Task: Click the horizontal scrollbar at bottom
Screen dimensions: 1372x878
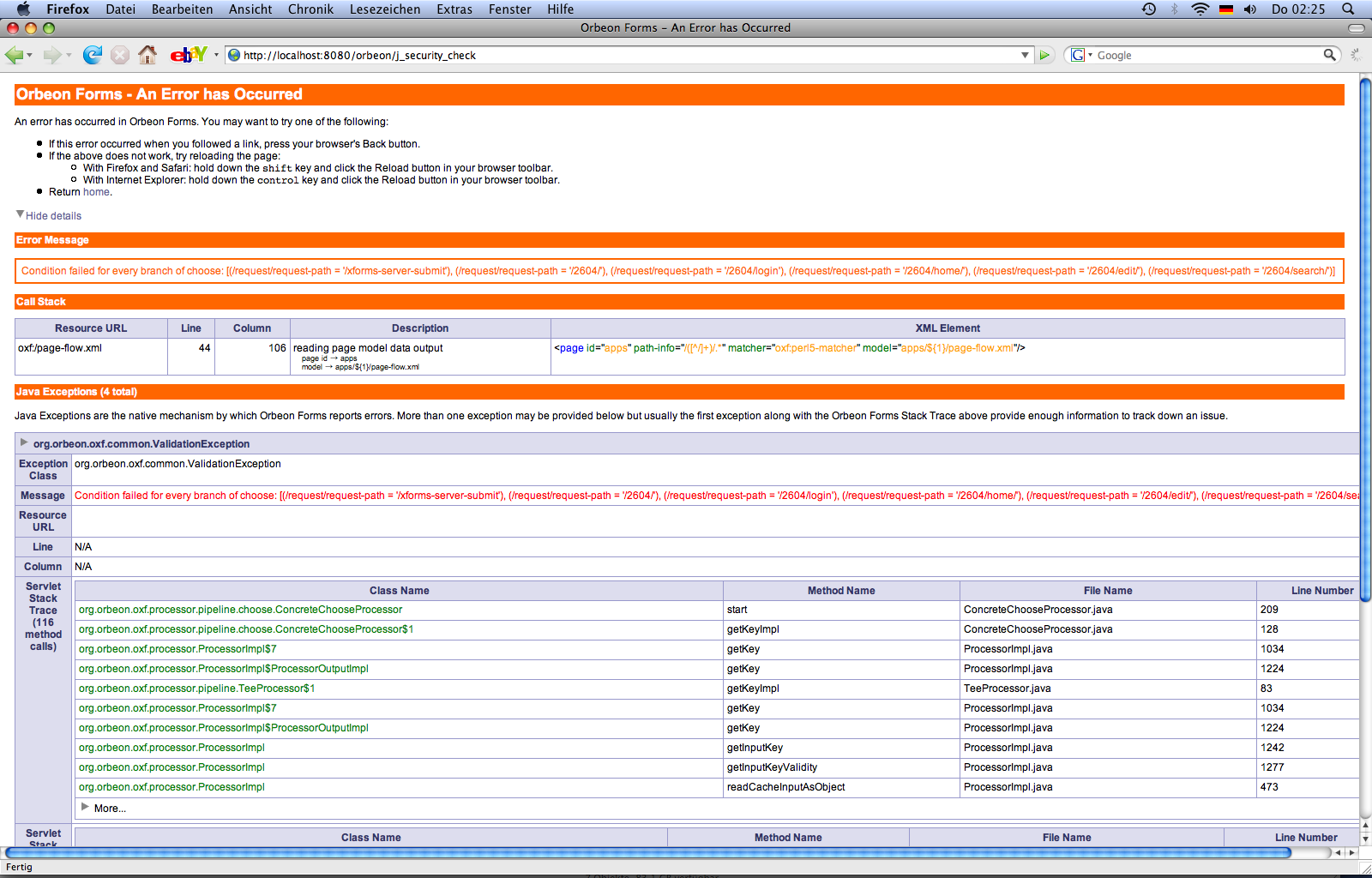Action: click(x=647, y=852)
